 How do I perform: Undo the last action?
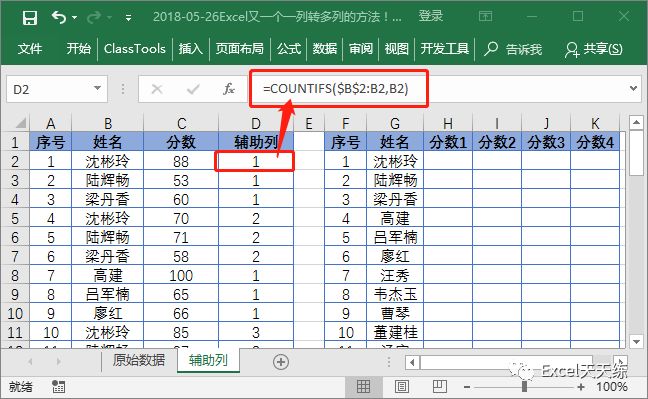[59, 17]
